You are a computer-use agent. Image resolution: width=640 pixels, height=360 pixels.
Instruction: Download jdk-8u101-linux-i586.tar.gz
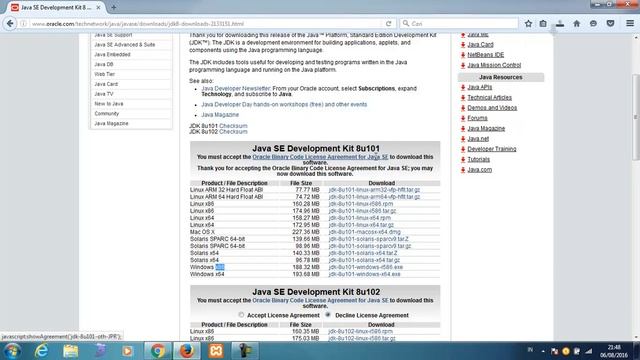tap(362, 211)
